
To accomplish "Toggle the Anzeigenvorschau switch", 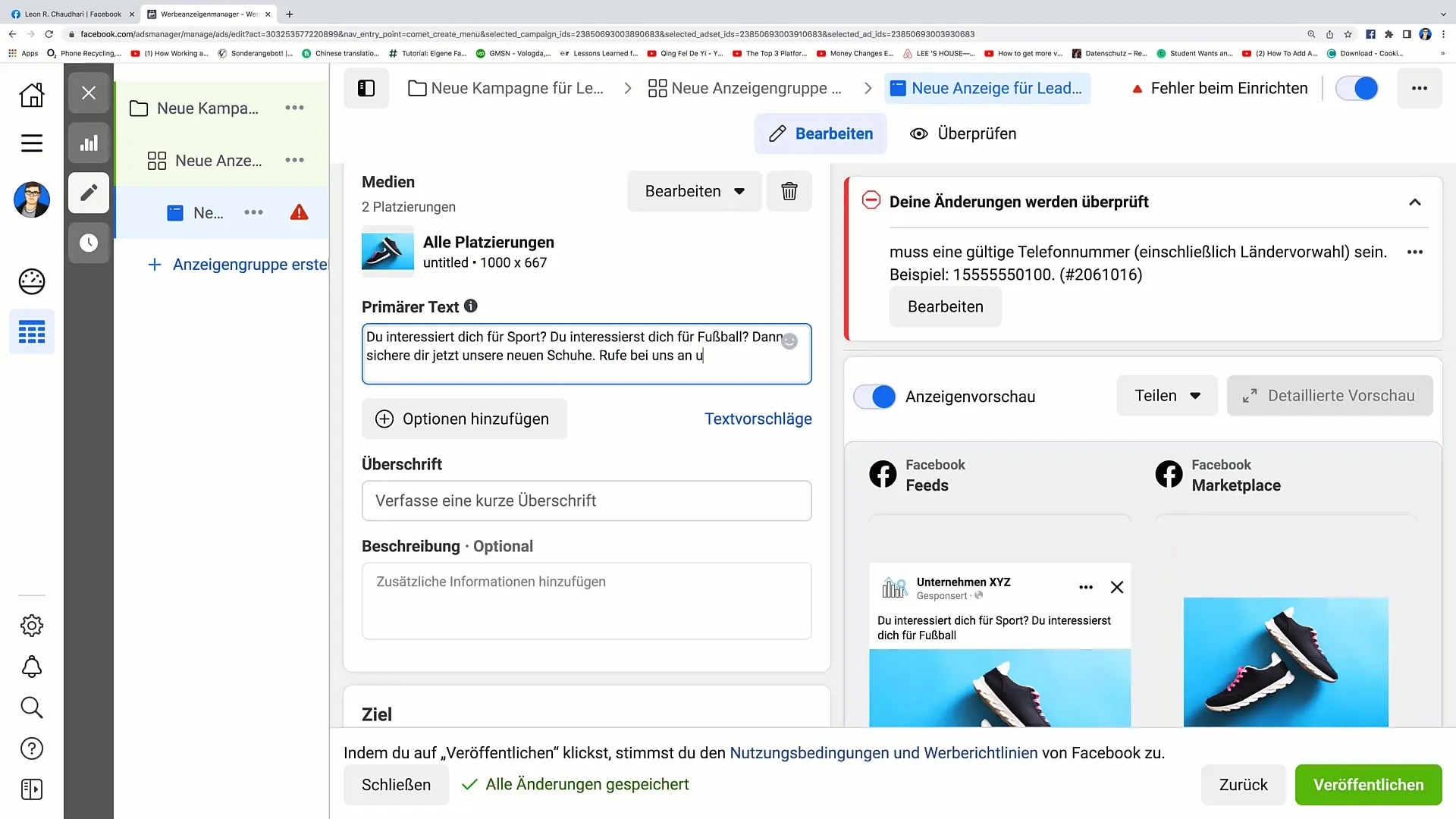I will click(x=874, y=397).
